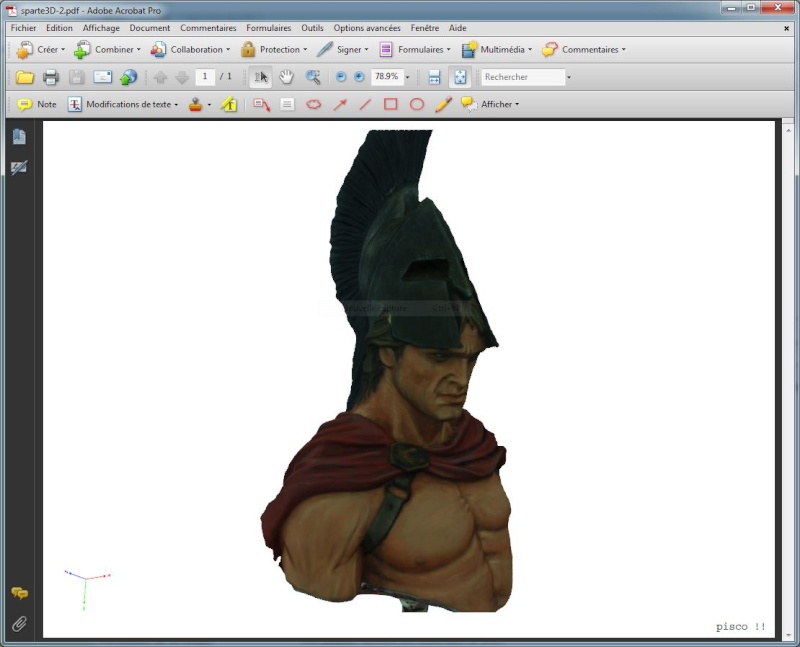Choose the Oval drawing tool
The width and height of the screenshot is (800, 647).
click(417, 105)
